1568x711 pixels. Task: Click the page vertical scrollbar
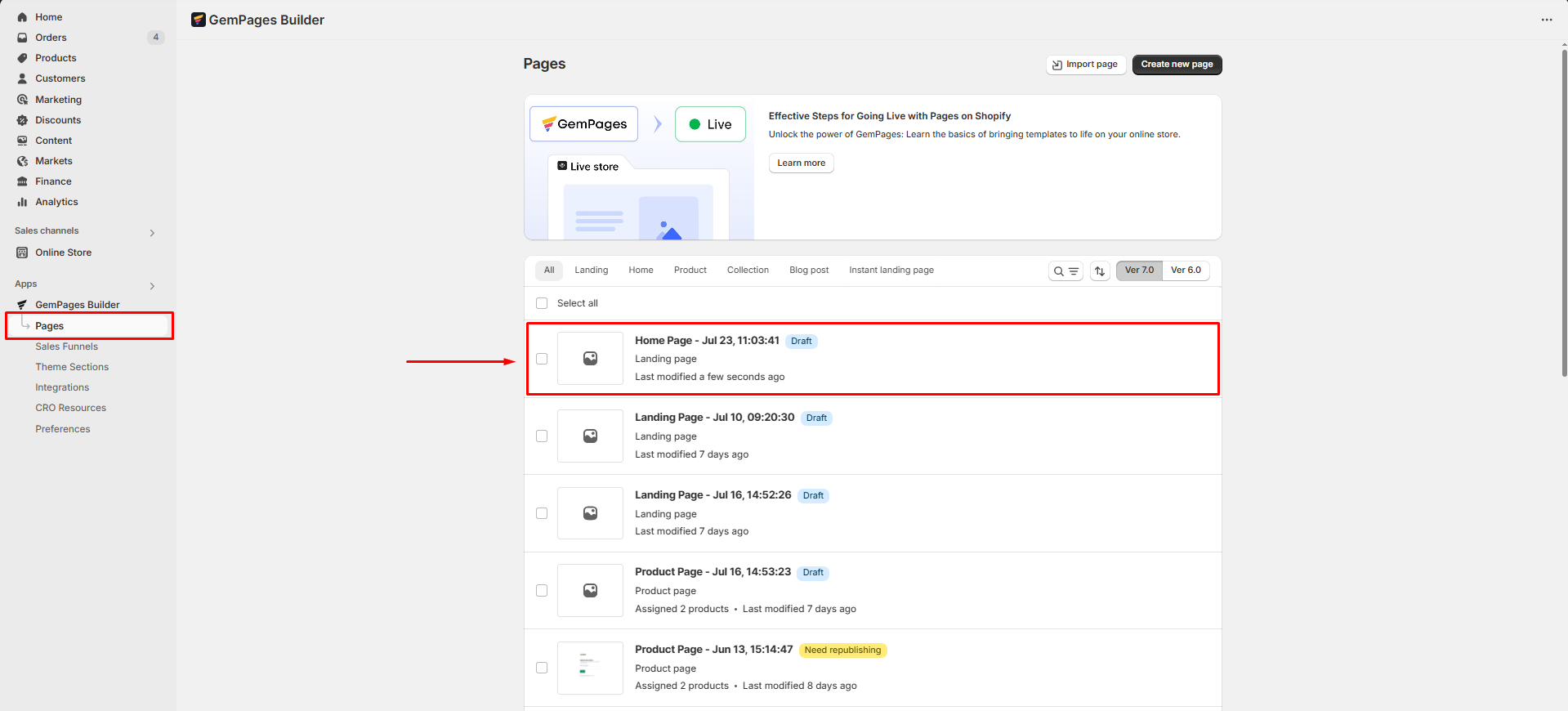pos(1563,212)
